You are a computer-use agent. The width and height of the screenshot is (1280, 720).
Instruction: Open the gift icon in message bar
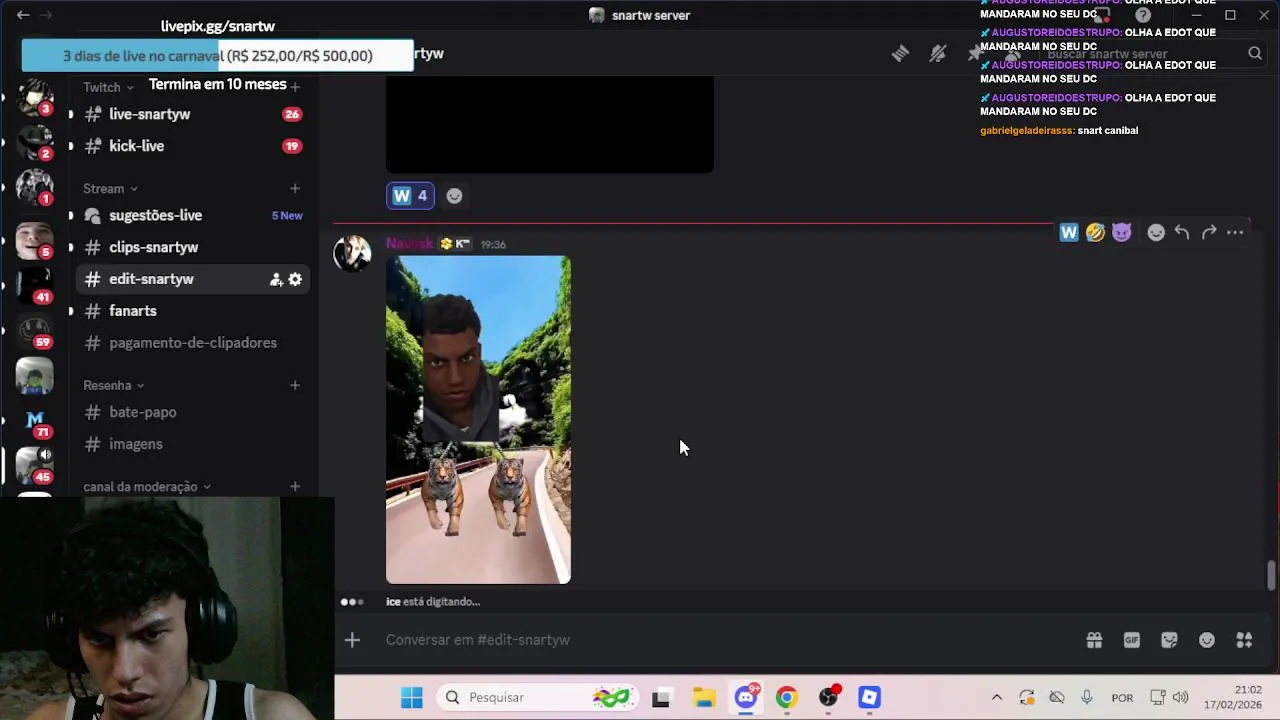point(1094,640)
